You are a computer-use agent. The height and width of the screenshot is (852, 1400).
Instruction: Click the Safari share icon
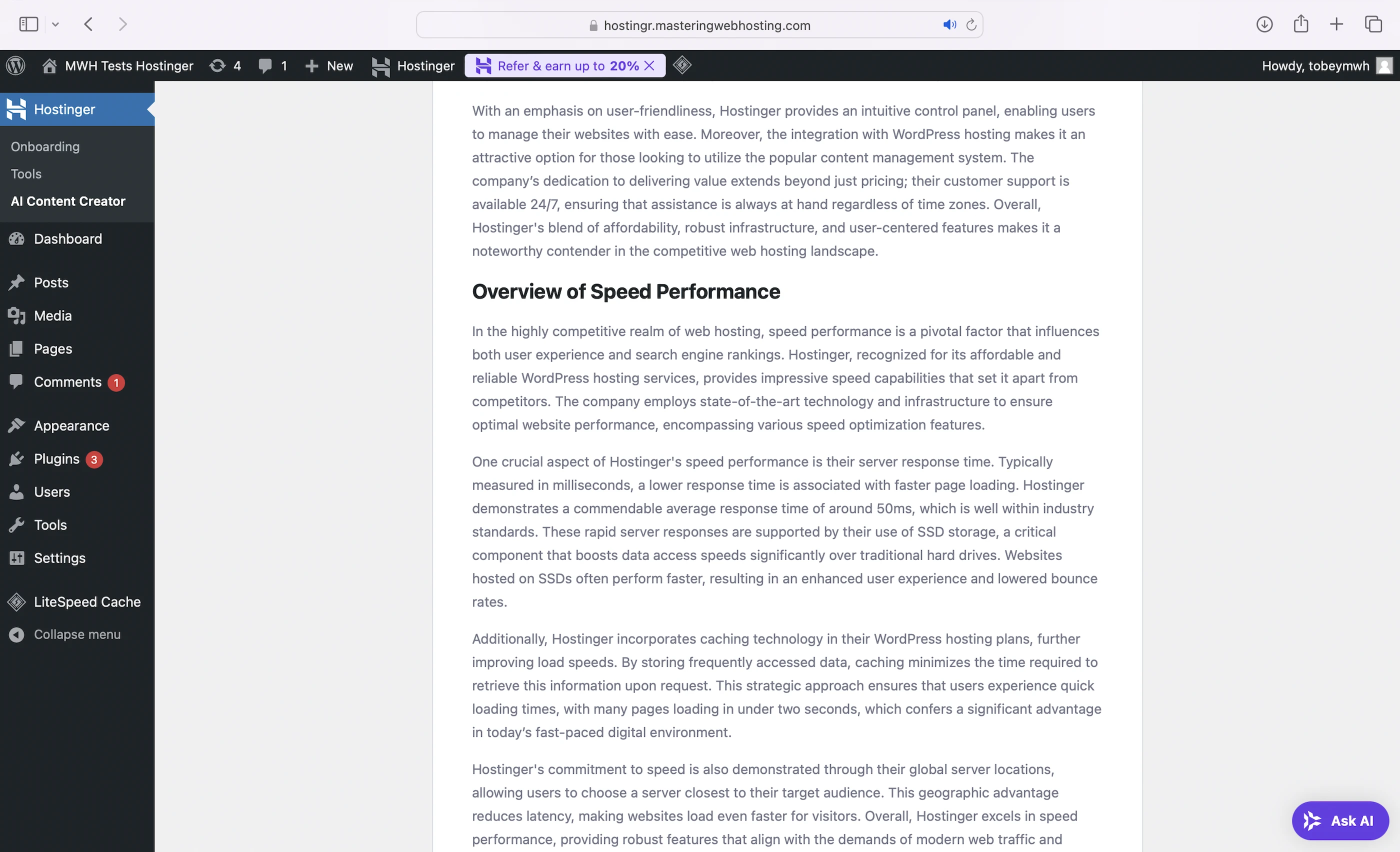[x=1300, y=24]
